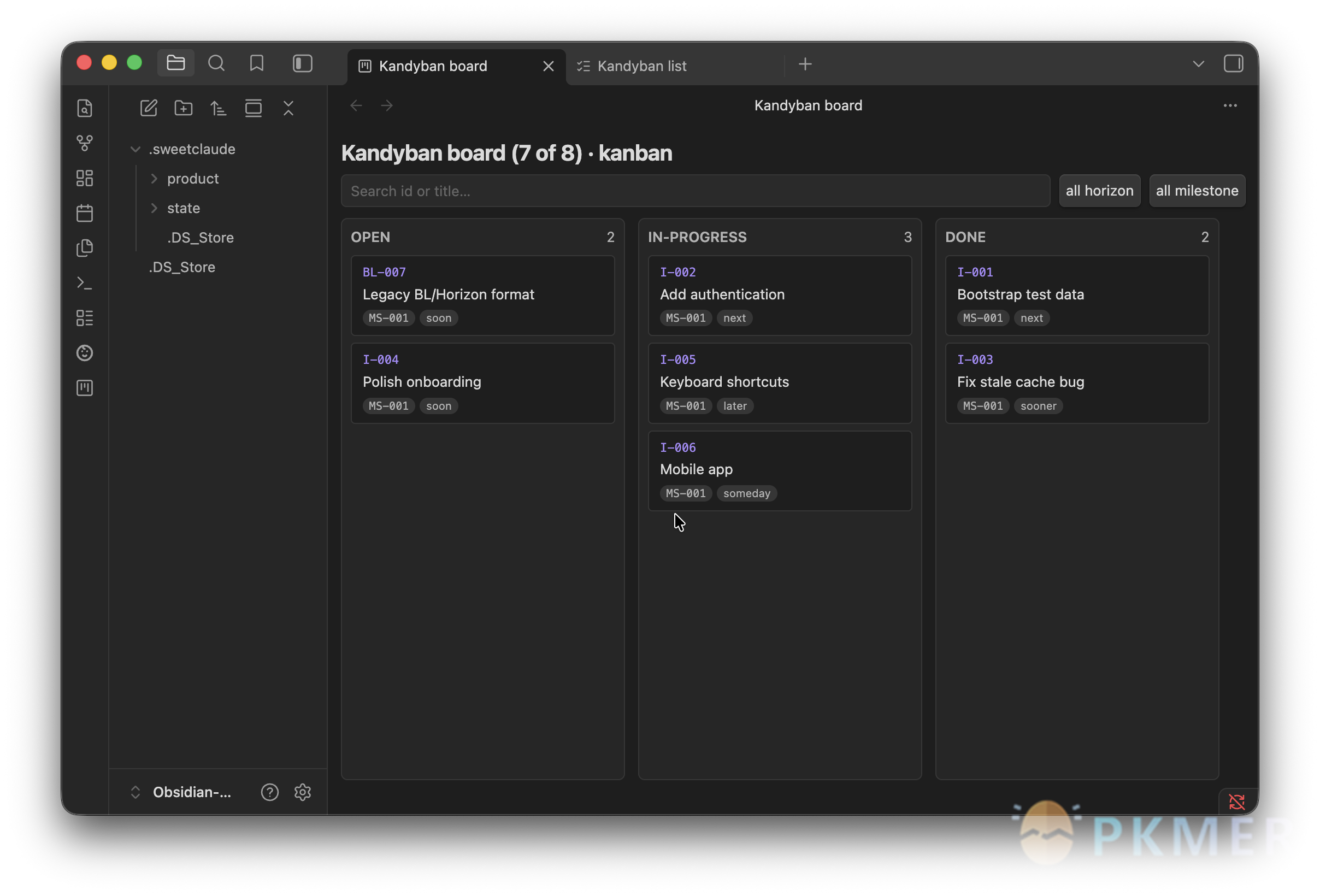The width and height of the screenshot is (1320, 896).
Task: Select nested .DS_Store file under .sweetclaude
Action: (201, 238)
